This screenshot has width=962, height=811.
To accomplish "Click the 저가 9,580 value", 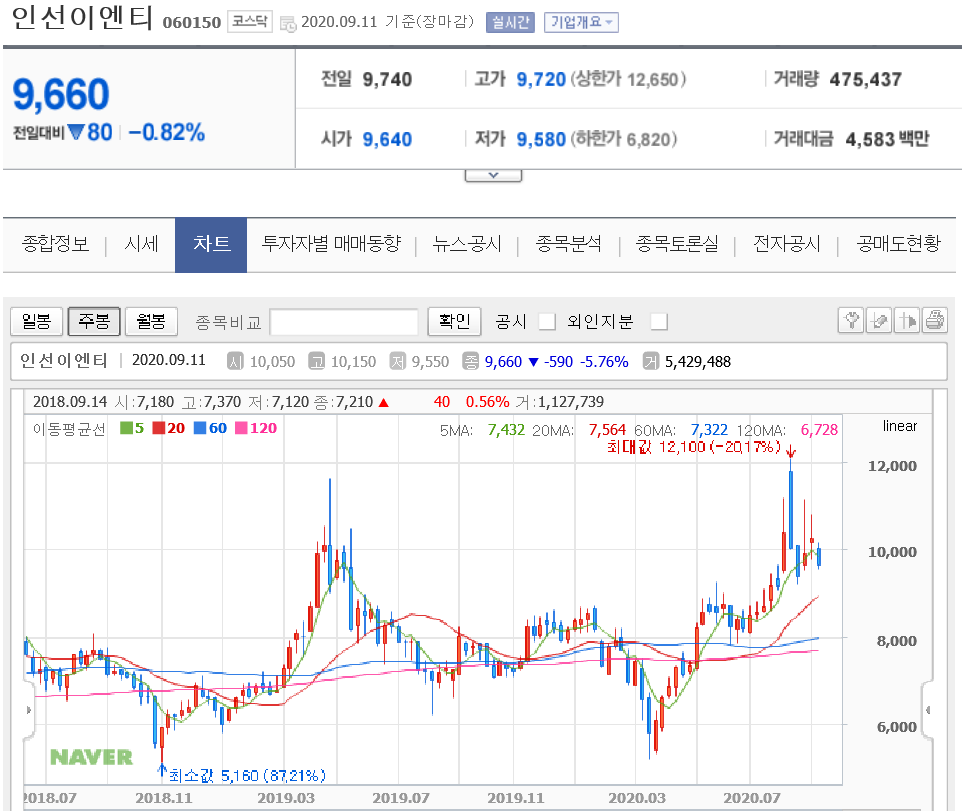I will (x=541, y=140).
